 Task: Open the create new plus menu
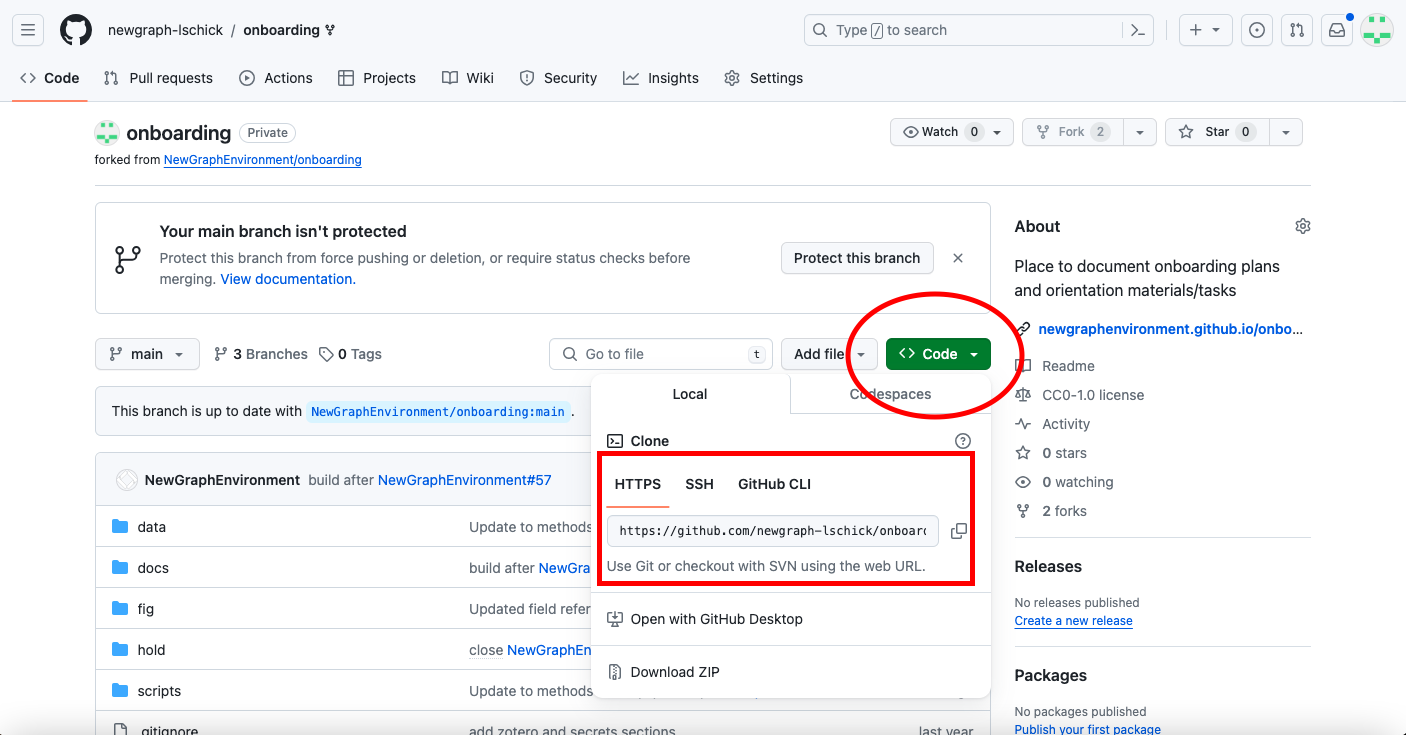click(1205, 30)
